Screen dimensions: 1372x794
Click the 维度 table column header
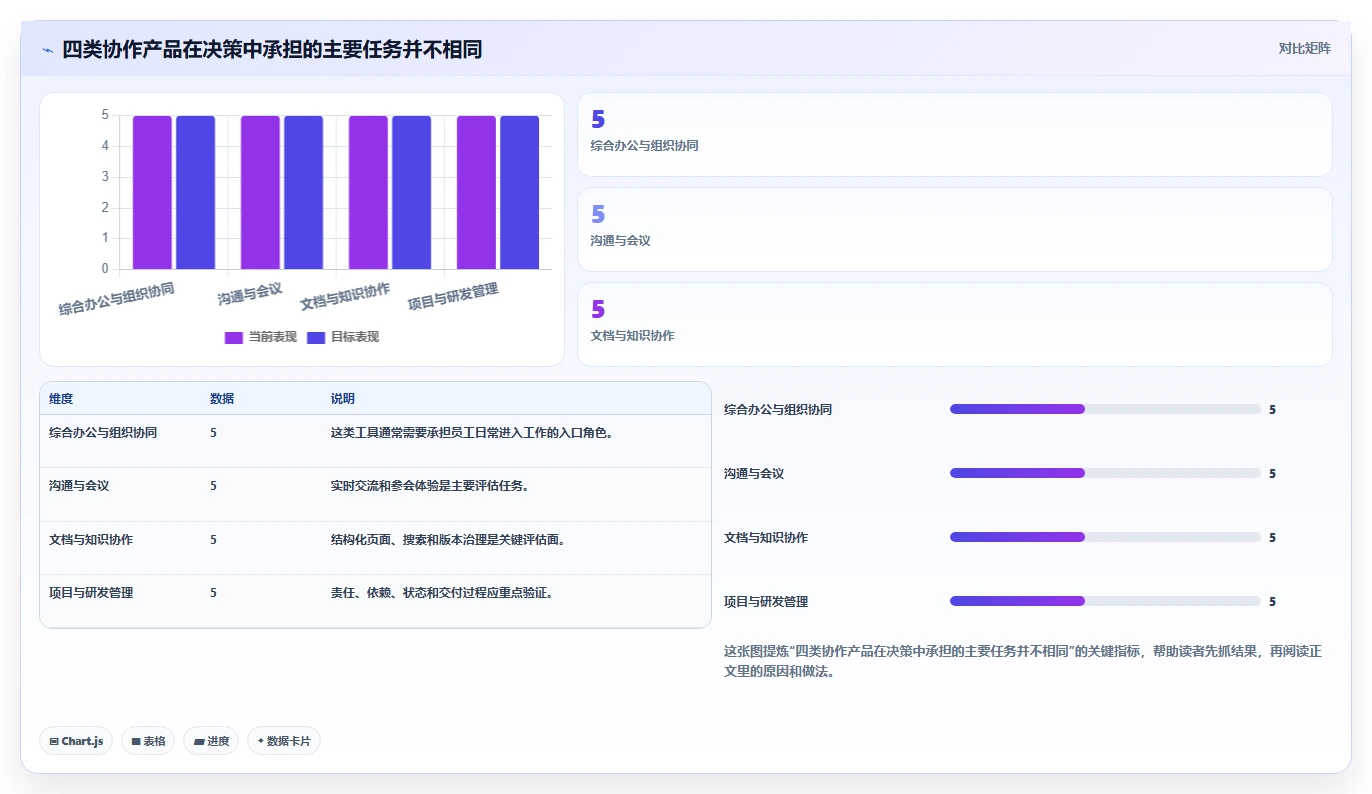click(61, 399)
